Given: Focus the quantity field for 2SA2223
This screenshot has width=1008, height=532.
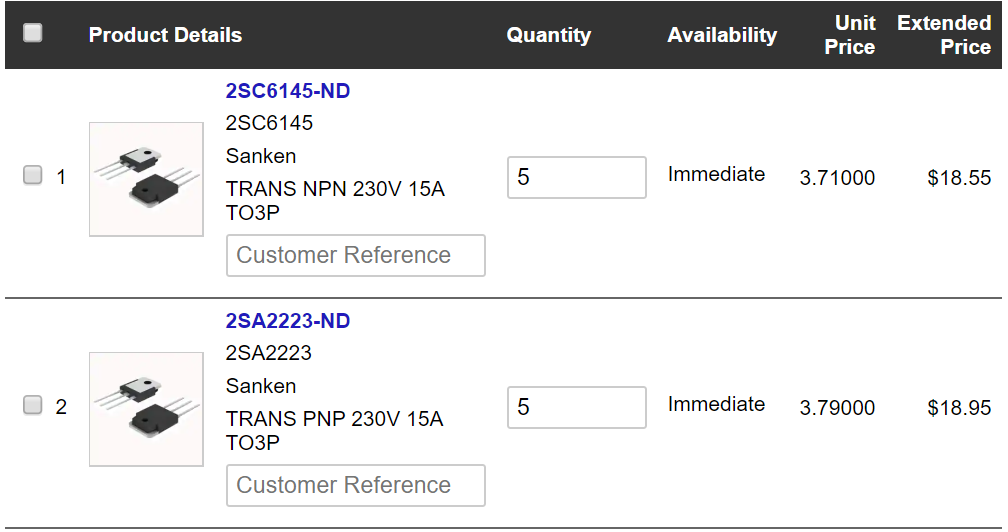Looking at the screenshot, I should click(x=577, y=407).
